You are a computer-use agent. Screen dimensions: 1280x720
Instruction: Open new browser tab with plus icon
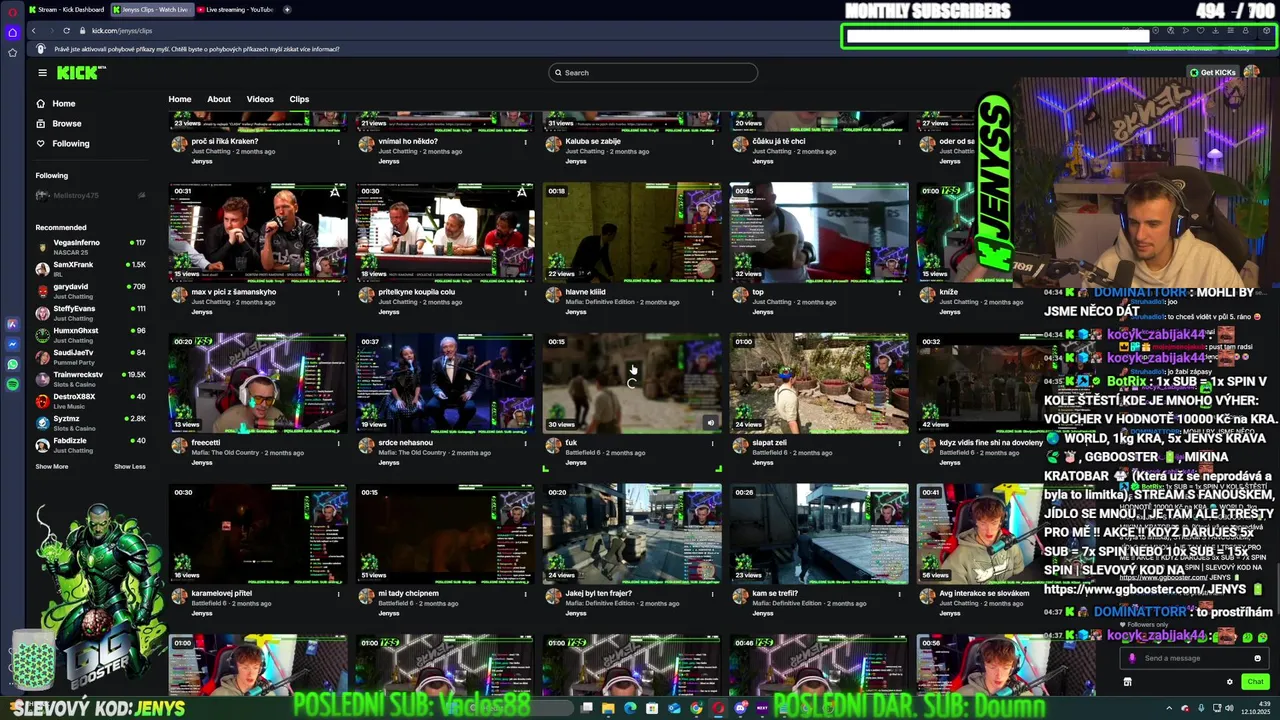coord(287,9)
